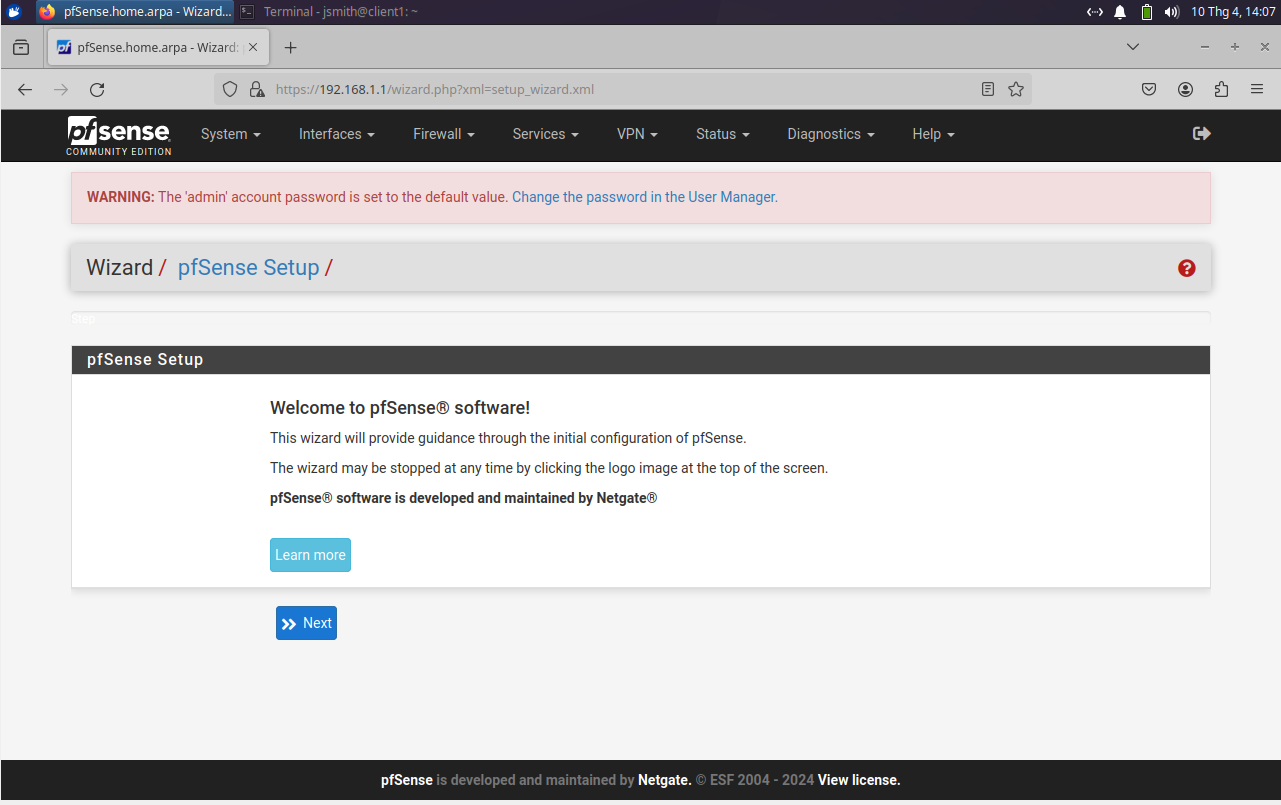Screen dimensions: 1281x805
Task: Click the browser Forward arrow
Action: [x=61, y=89]
